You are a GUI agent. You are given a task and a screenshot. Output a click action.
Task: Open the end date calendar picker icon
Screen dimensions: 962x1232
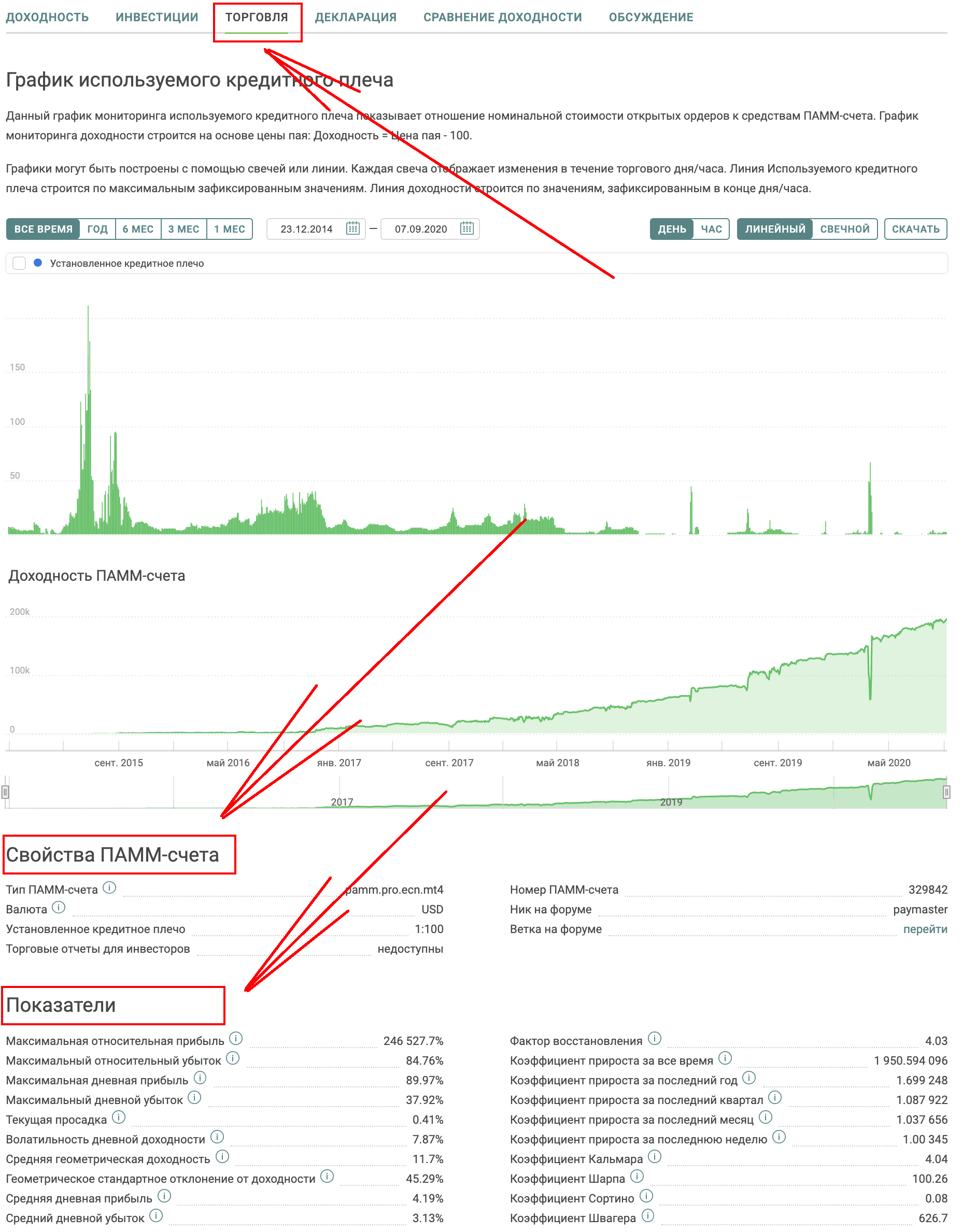[x=466, y=228]
